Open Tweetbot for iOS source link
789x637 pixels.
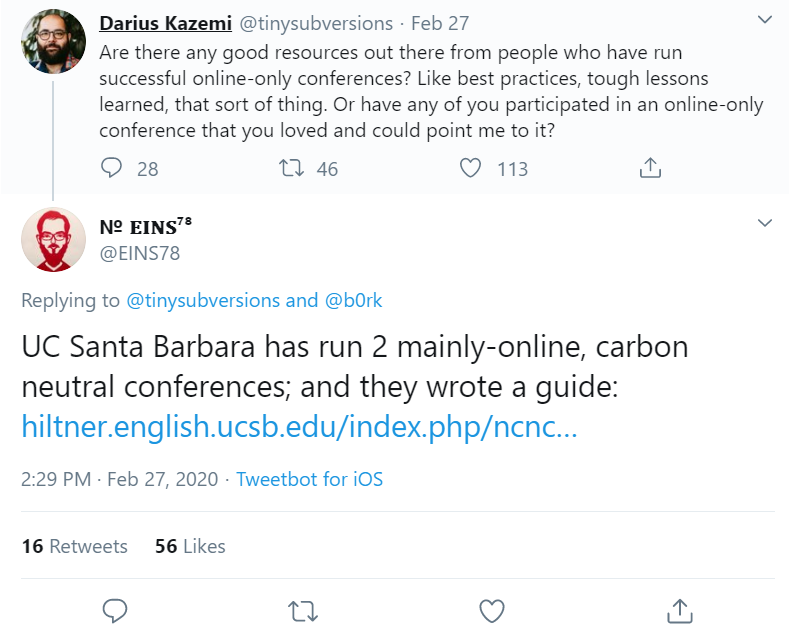click(x=309, y=479)
